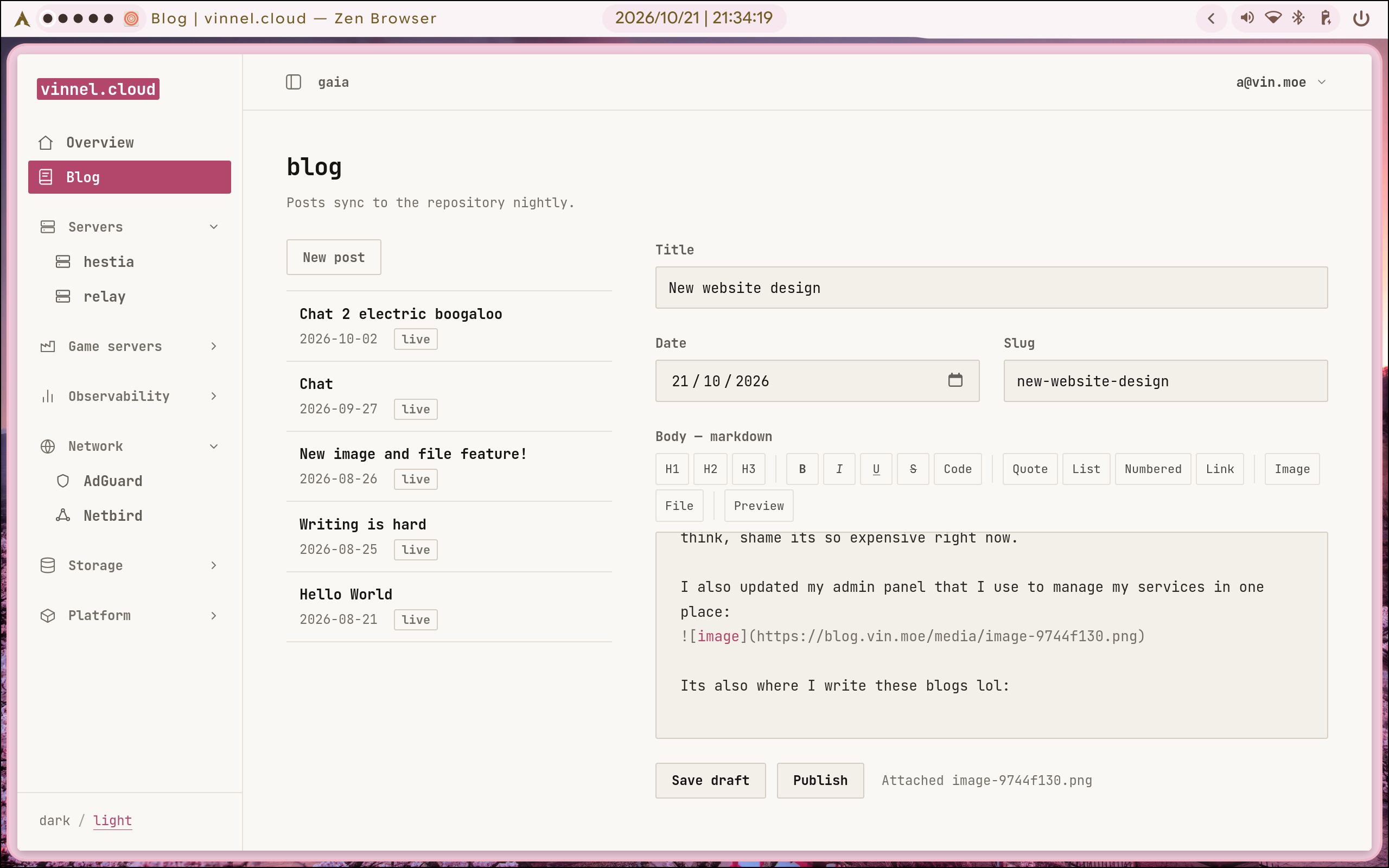1389x868 pixels.
Task: Open the 'Chat 2 electric boogaloo' post
Action: (x=449, y=326)
